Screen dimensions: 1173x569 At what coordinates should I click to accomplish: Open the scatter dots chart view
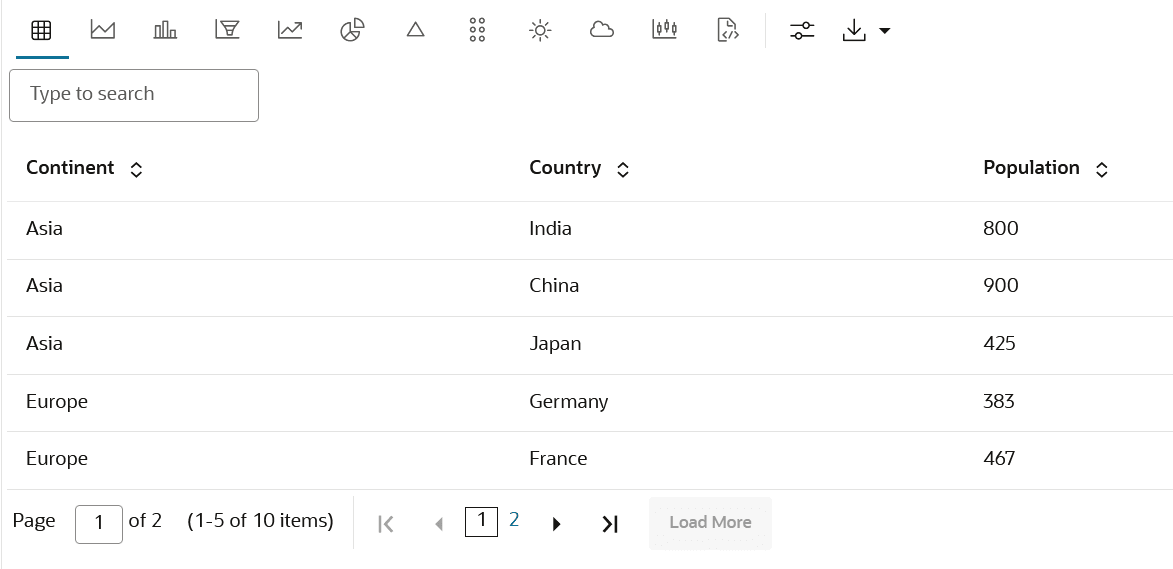pos(477,30)
